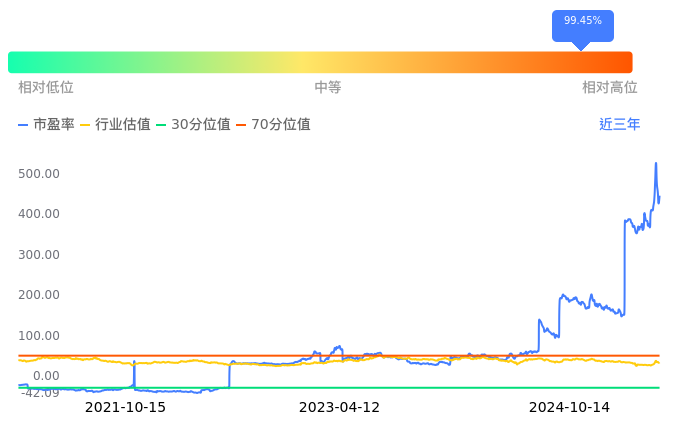This screenshot has height=442, width=686.
Task: Click the highest peak of the blue 市盈率 line
Action: click(656, 163)
